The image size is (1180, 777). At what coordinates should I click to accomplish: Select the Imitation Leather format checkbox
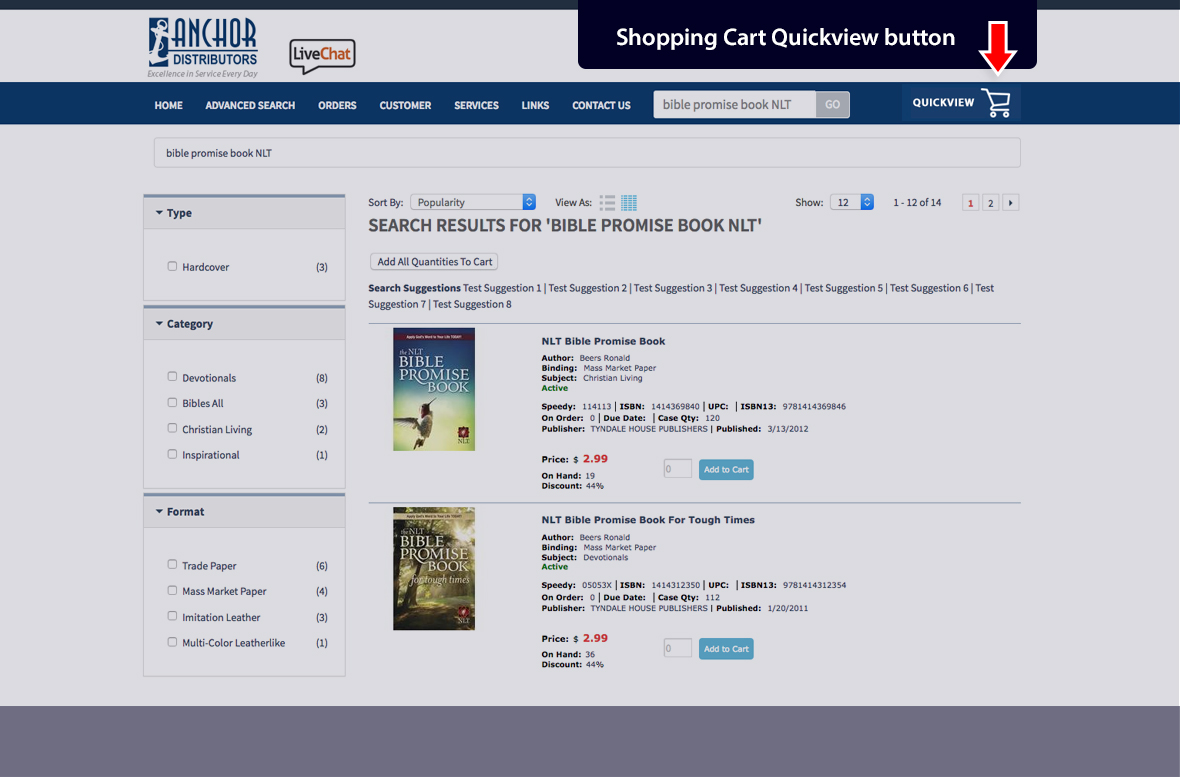coord(172,616)
